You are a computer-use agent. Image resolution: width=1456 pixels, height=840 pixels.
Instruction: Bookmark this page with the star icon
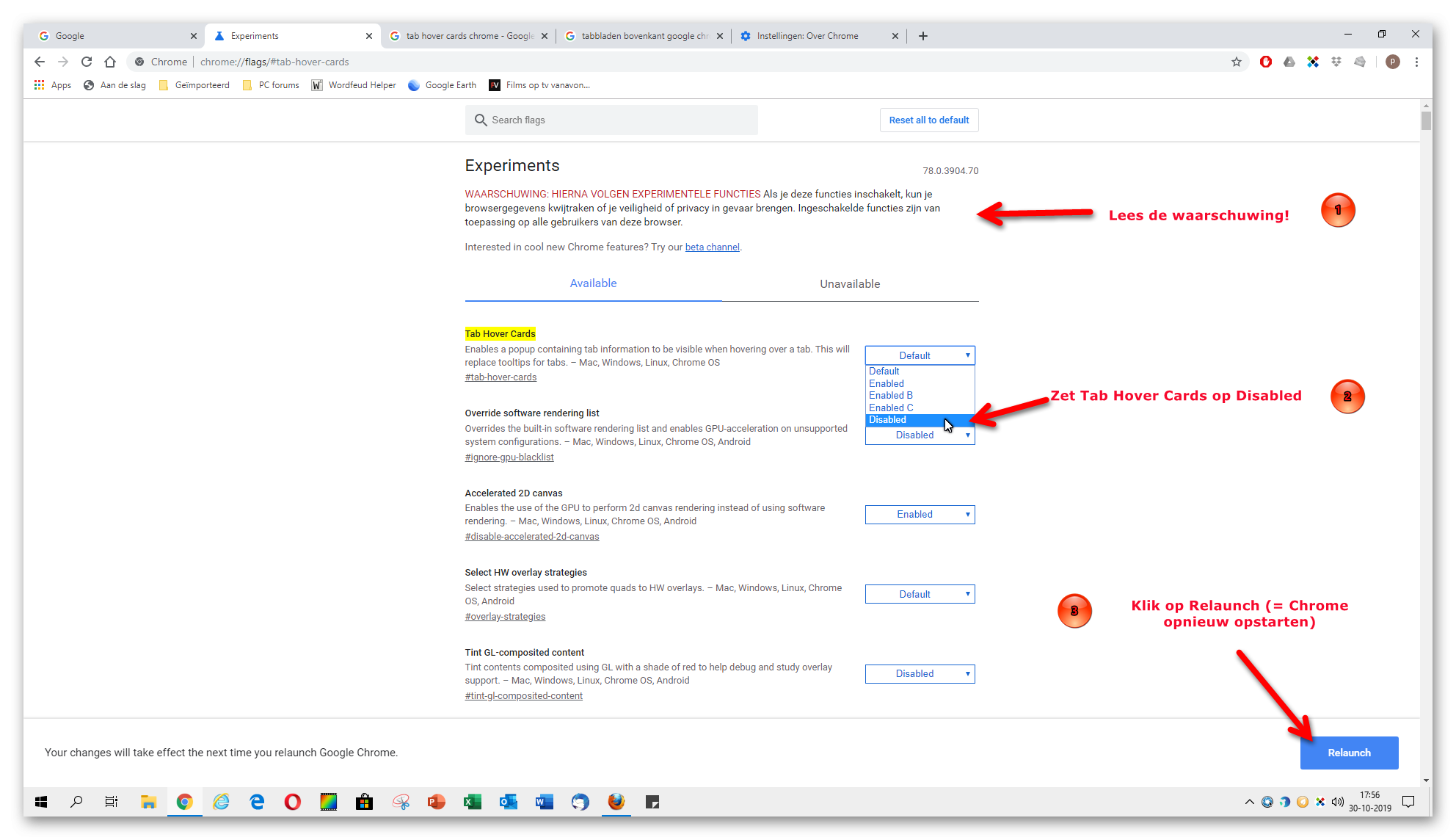pyautogui.click(x=1237, y=62)
